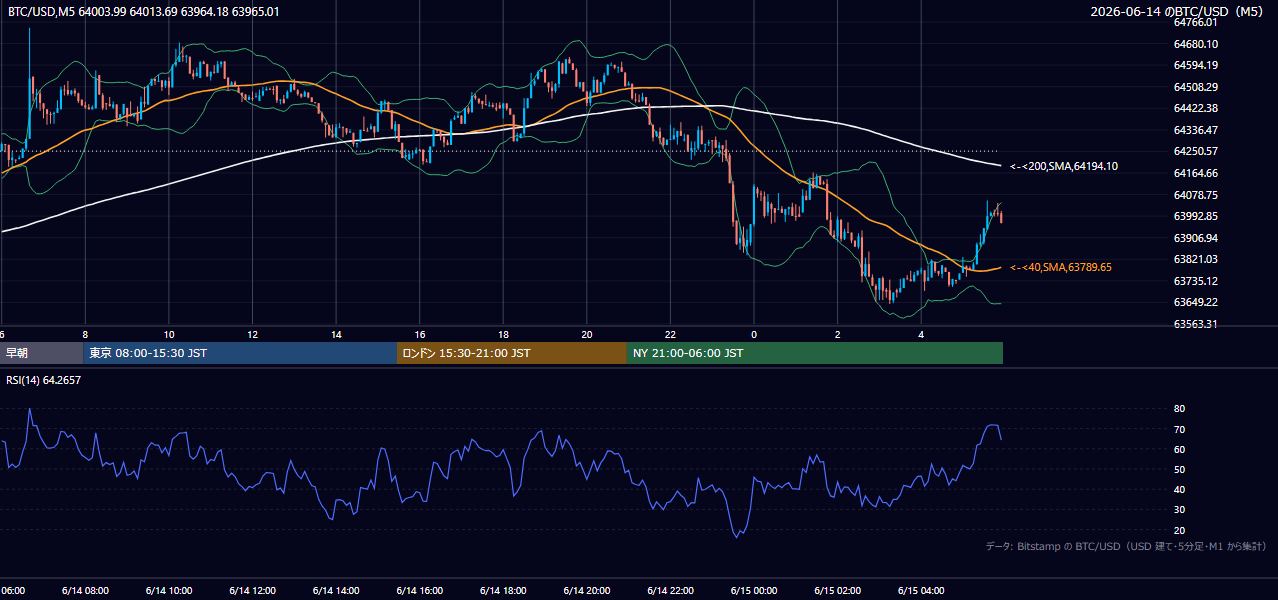Click the 6/15 02:00 date label
This screenshot has height=600, width=1278.
pyautogui.click(x=837, y=591)
